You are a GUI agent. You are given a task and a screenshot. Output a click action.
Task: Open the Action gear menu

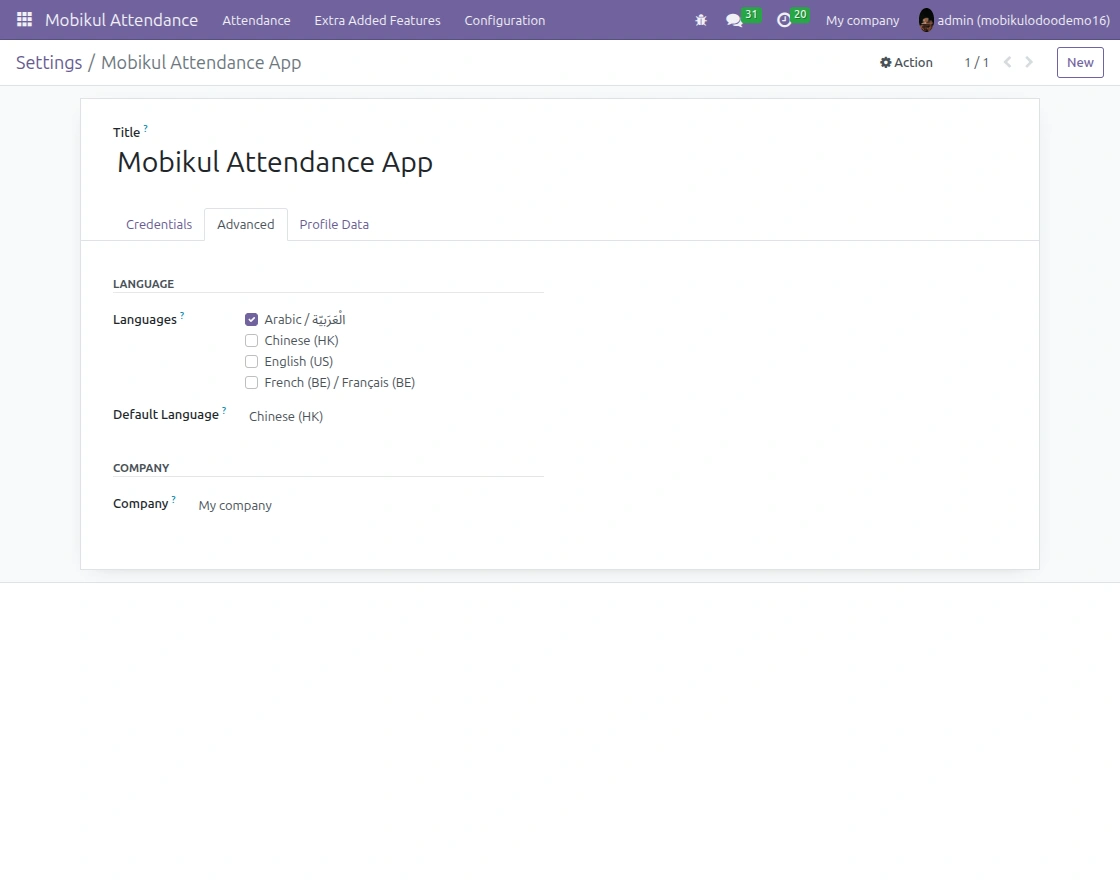[906, 62]
